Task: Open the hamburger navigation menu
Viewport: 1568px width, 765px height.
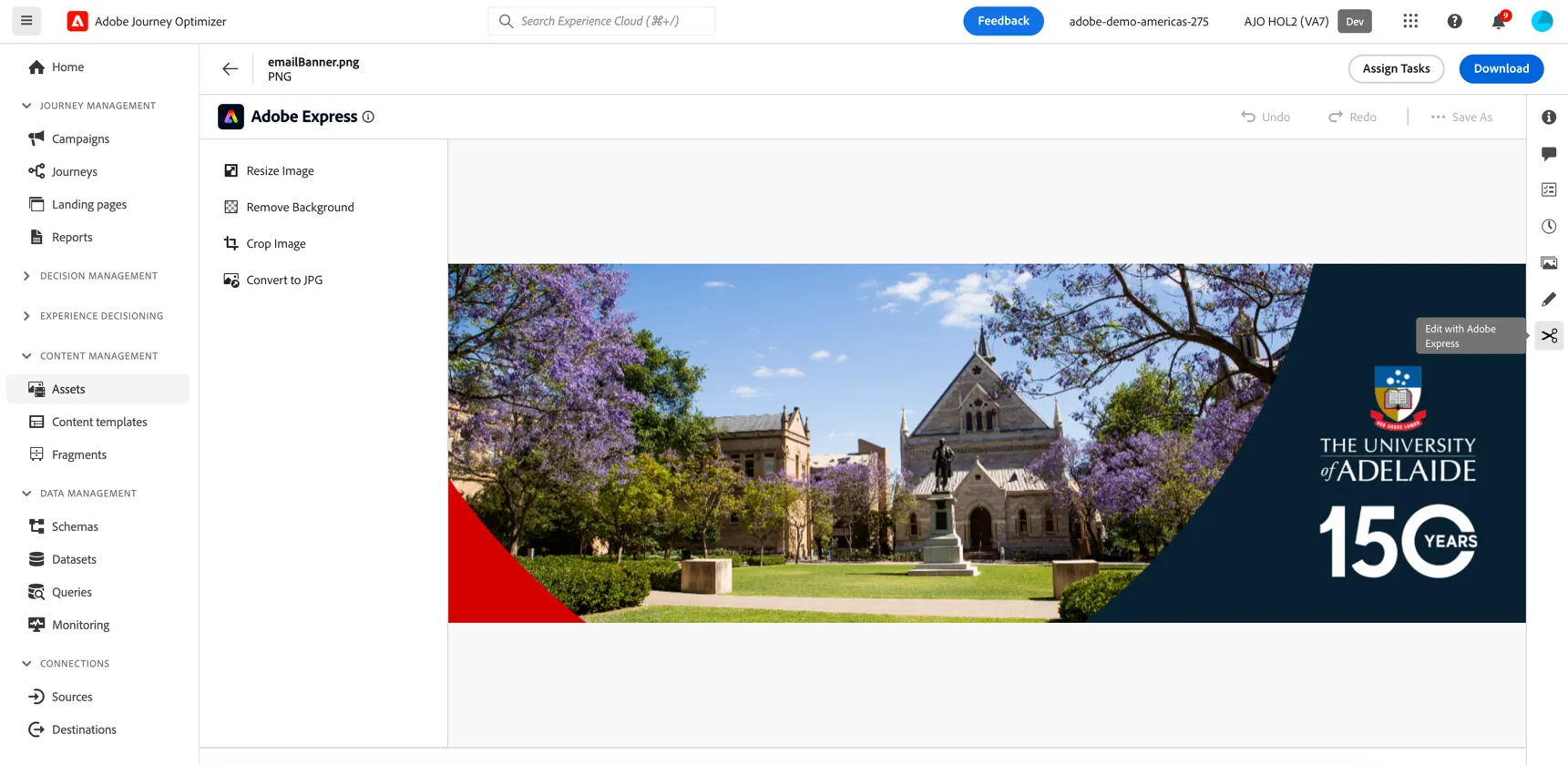Action: [26, 21]
